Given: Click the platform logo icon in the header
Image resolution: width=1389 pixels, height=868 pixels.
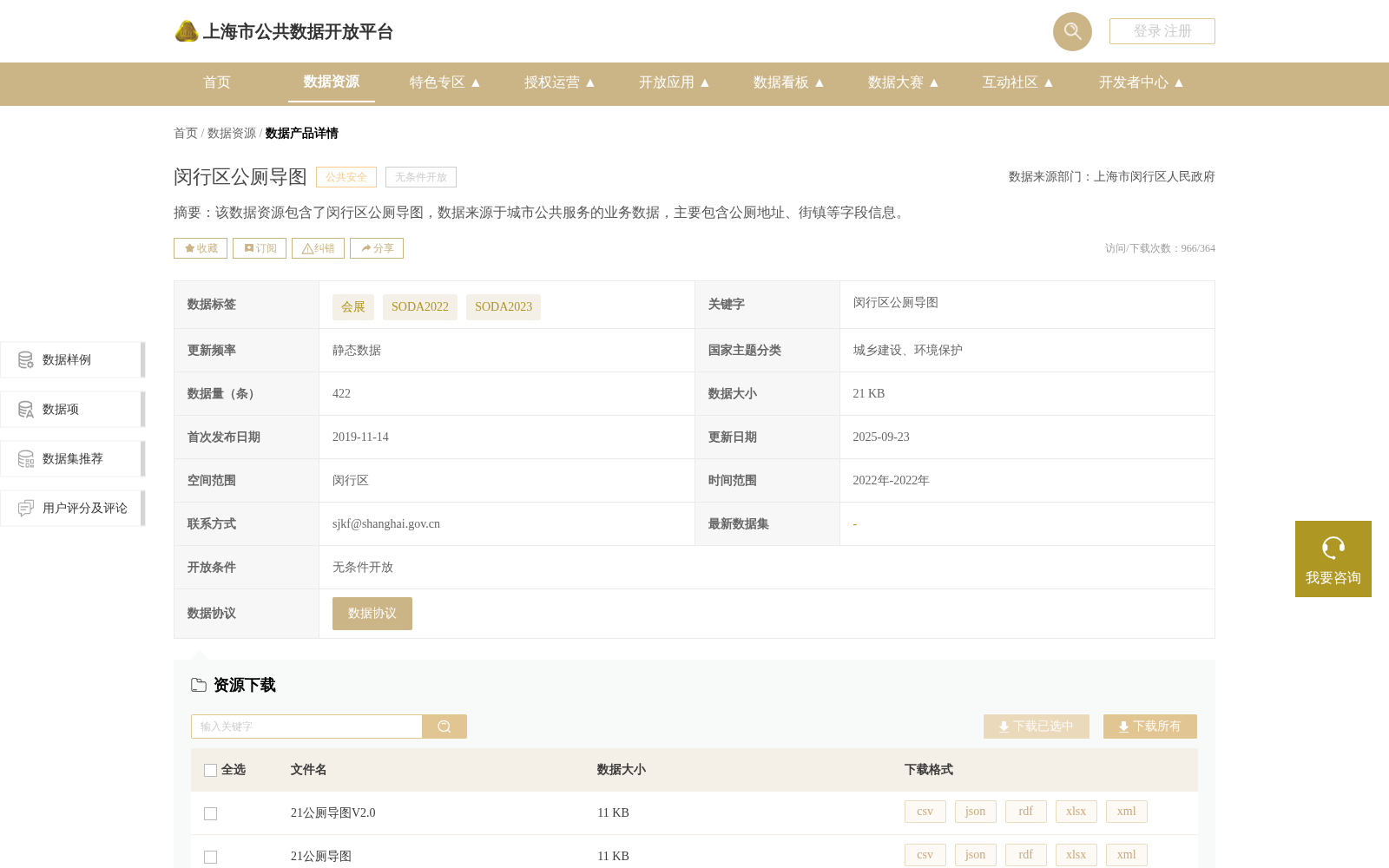Looking at the screenshot, I should (187, 31).
